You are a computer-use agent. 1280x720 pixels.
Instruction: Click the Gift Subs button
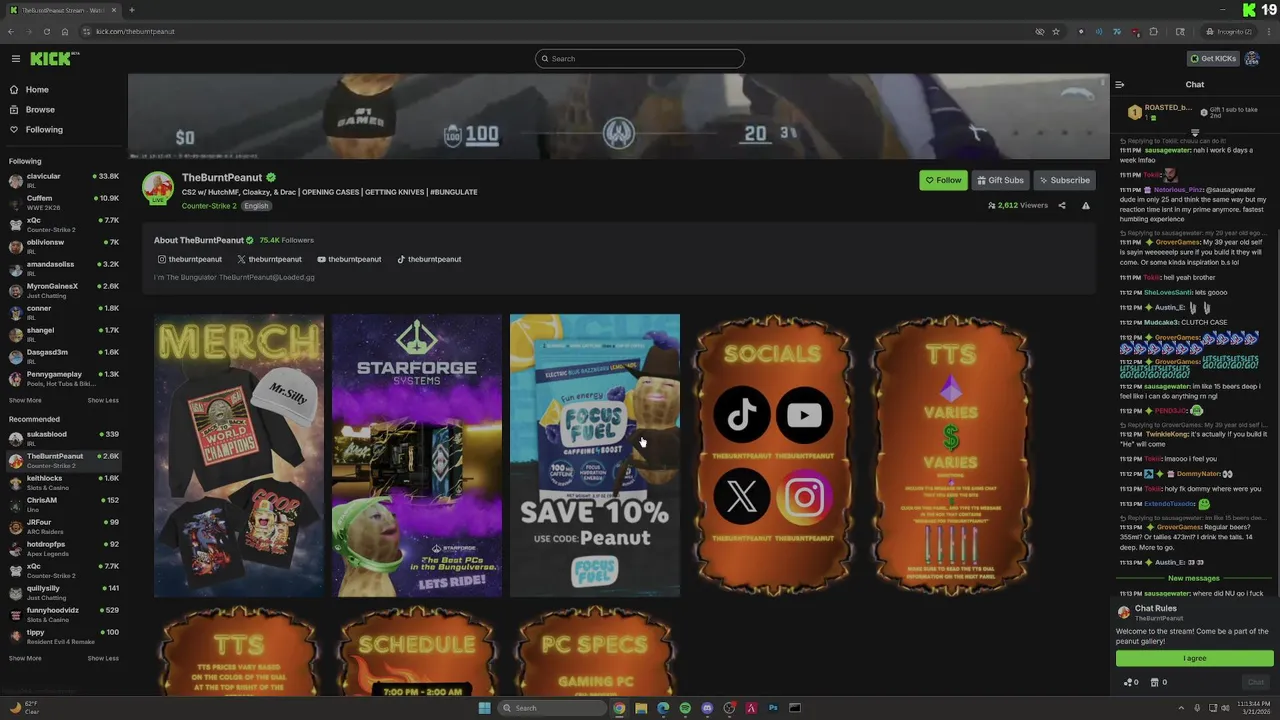(1000, 180)
